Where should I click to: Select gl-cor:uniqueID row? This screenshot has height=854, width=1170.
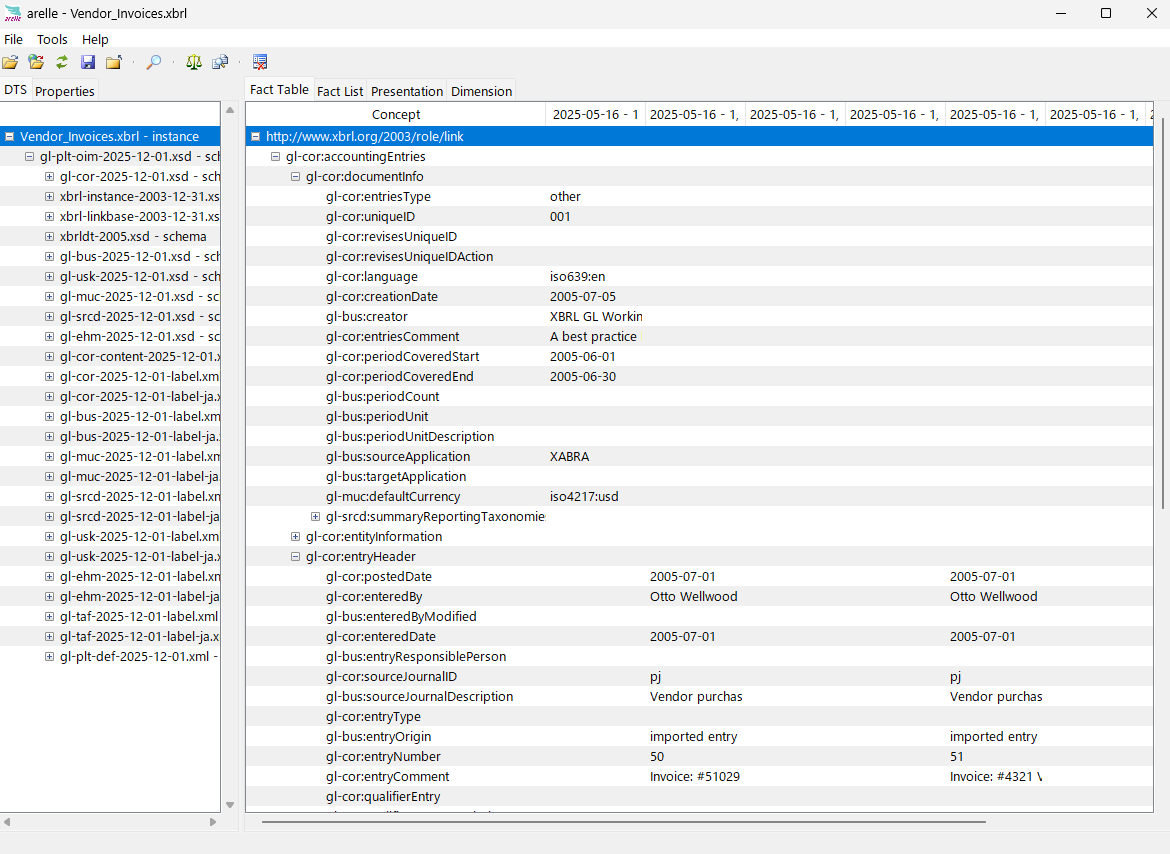tap(699, 217)
